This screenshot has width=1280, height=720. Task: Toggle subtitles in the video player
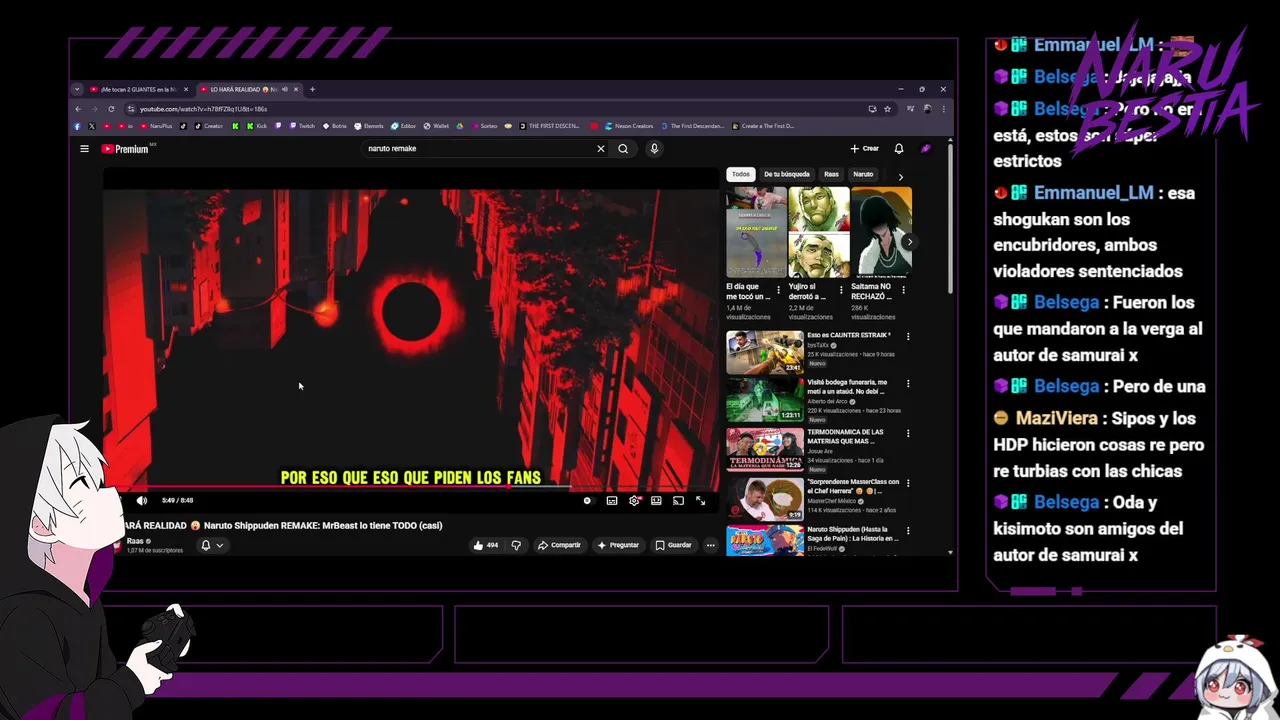(611, 501)
